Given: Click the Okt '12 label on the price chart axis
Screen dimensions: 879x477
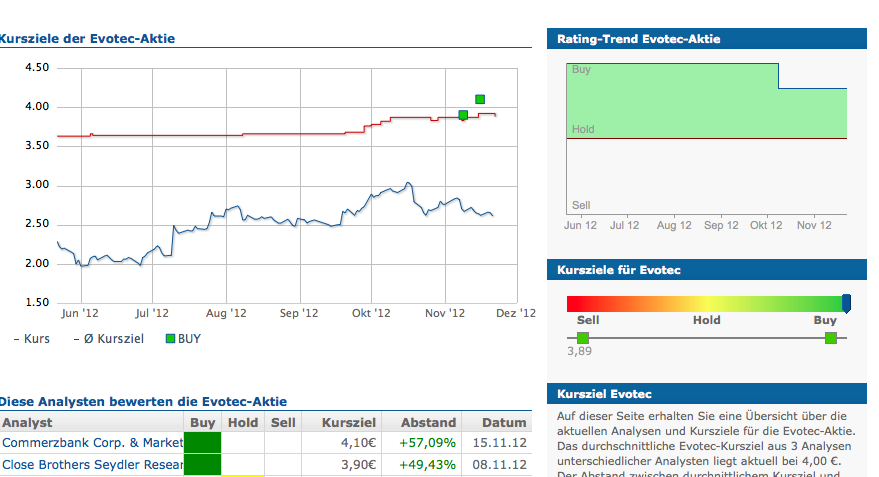Looking at the screenshot, I should [x=371, y=313].
